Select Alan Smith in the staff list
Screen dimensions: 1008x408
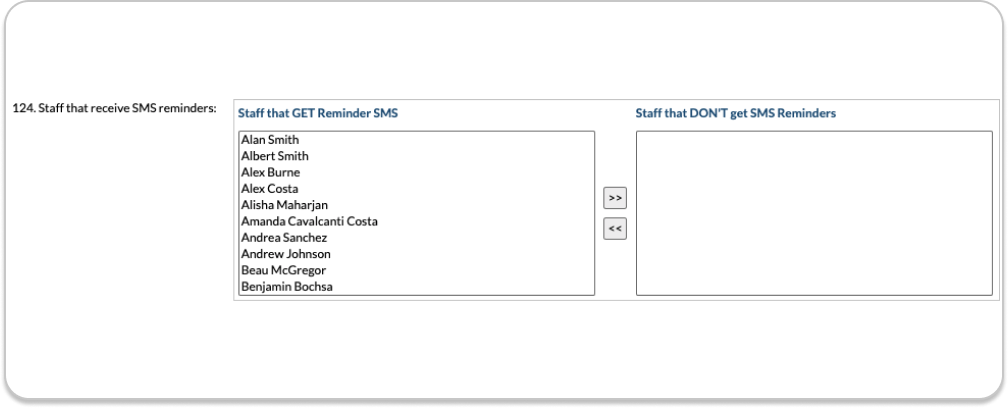pyautogui.click(x=270, y=140)
